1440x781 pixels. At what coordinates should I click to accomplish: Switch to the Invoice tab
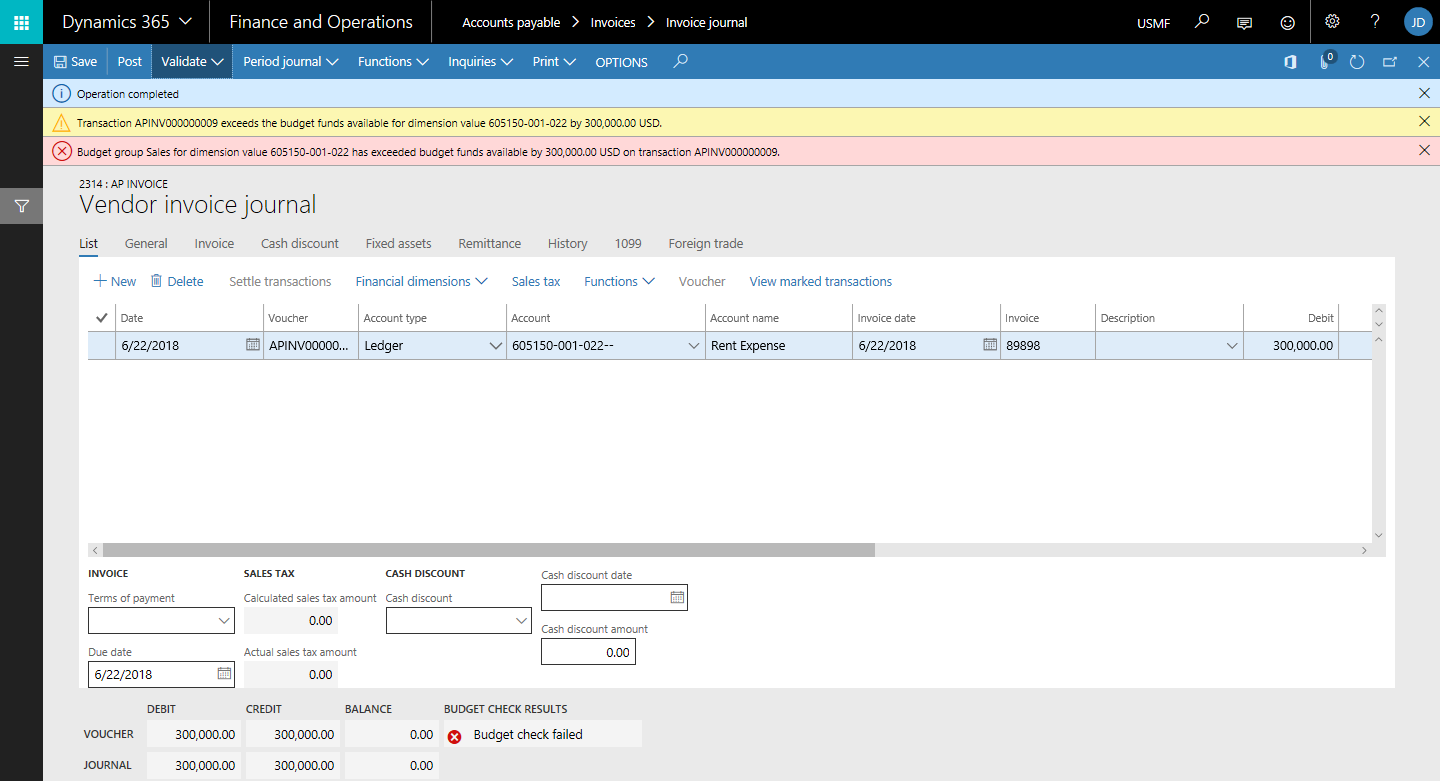coord(214,243)
